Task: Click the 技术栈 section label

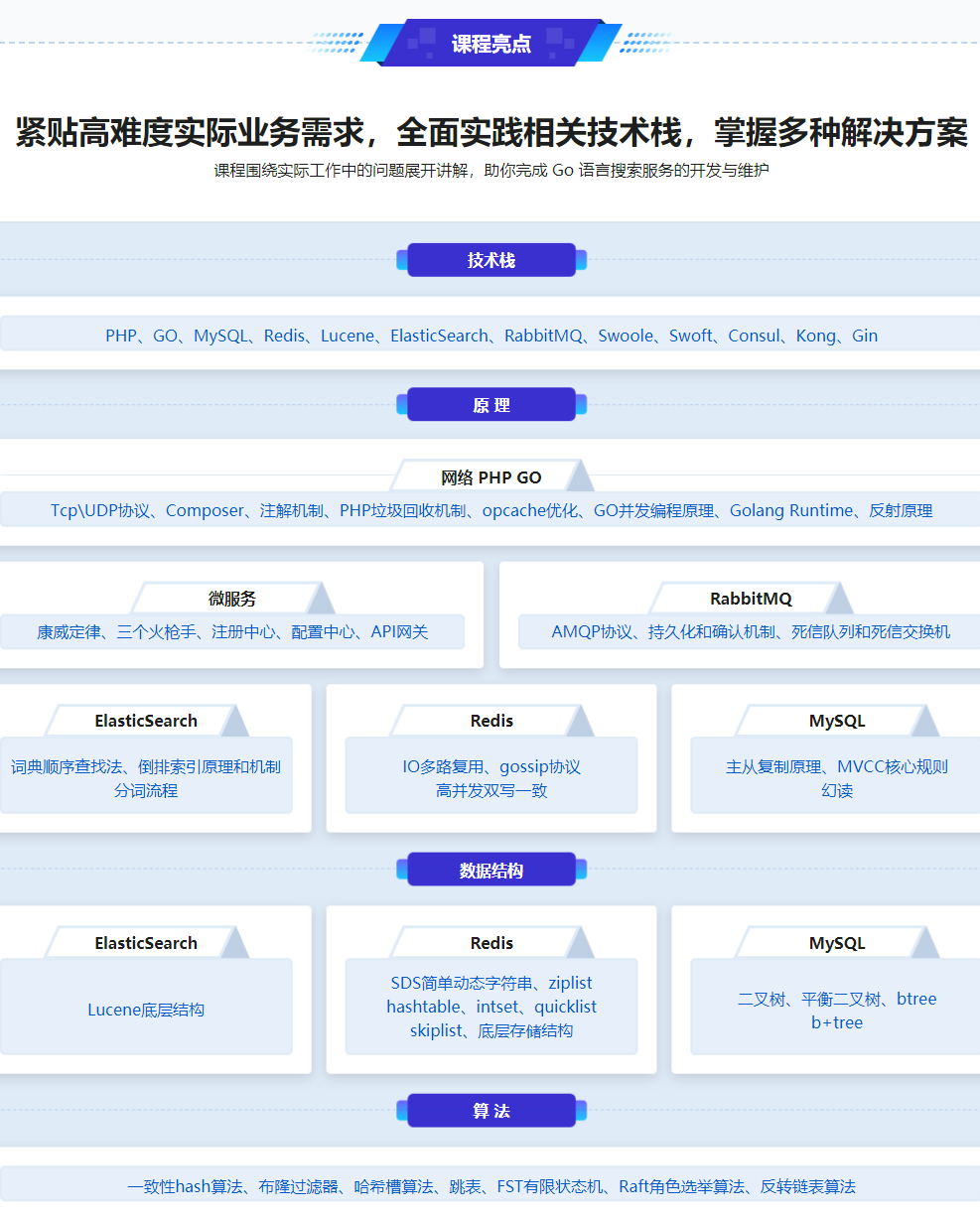Action: 491,260
